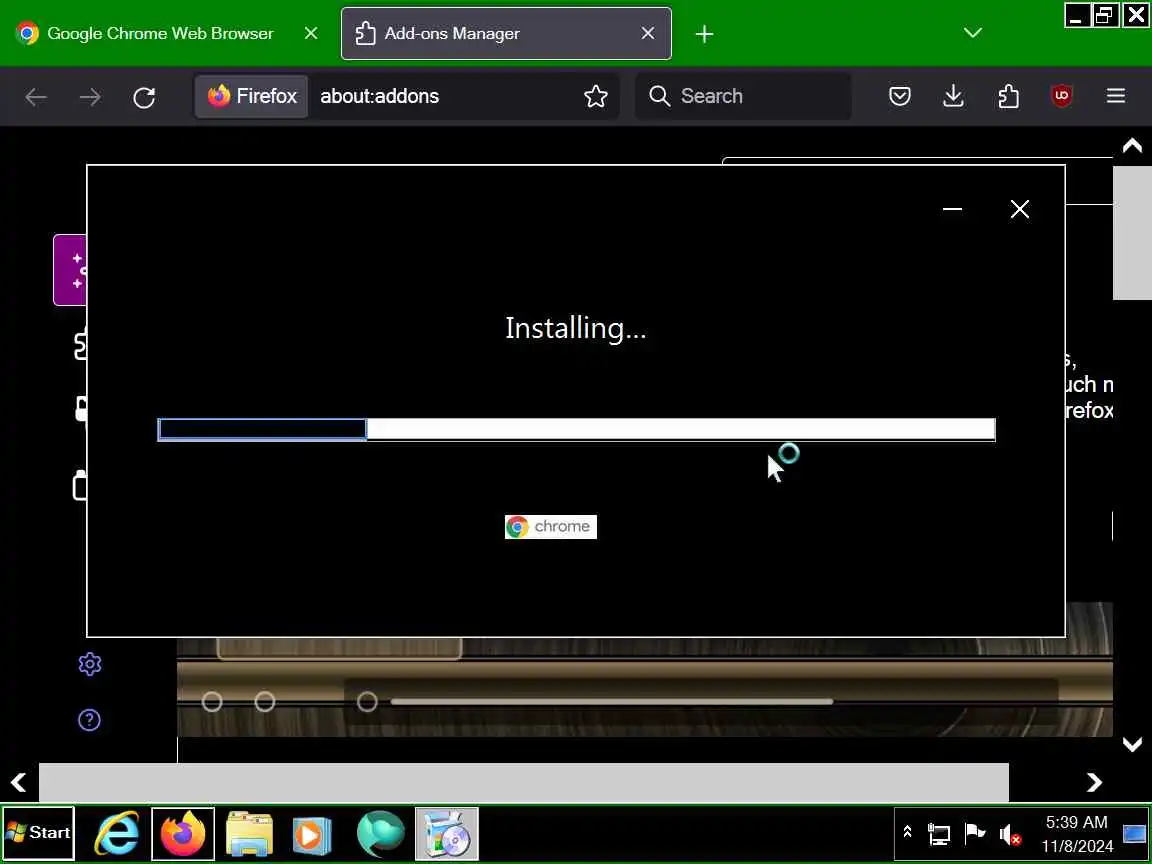The image size is (1152, 864).
Task: Go forward to next page
Action: click(x=90, y=96)
